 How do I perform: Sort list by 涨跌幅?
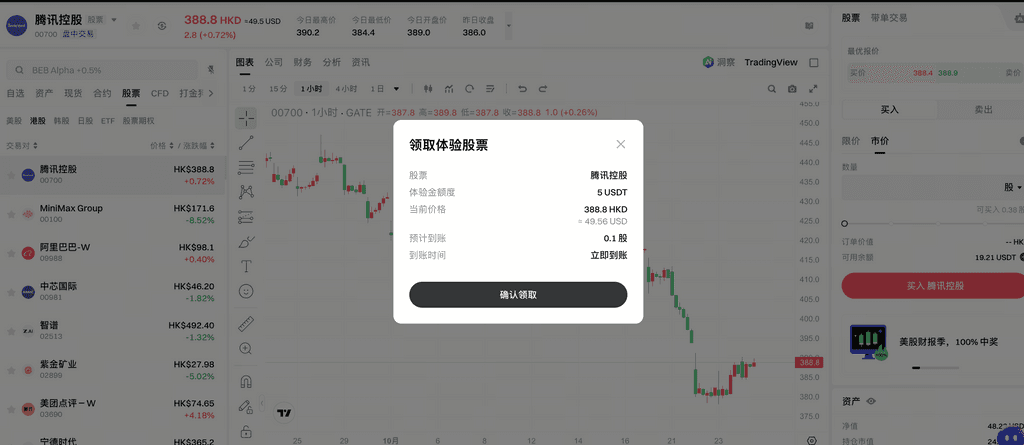click(x=199, y=146)
